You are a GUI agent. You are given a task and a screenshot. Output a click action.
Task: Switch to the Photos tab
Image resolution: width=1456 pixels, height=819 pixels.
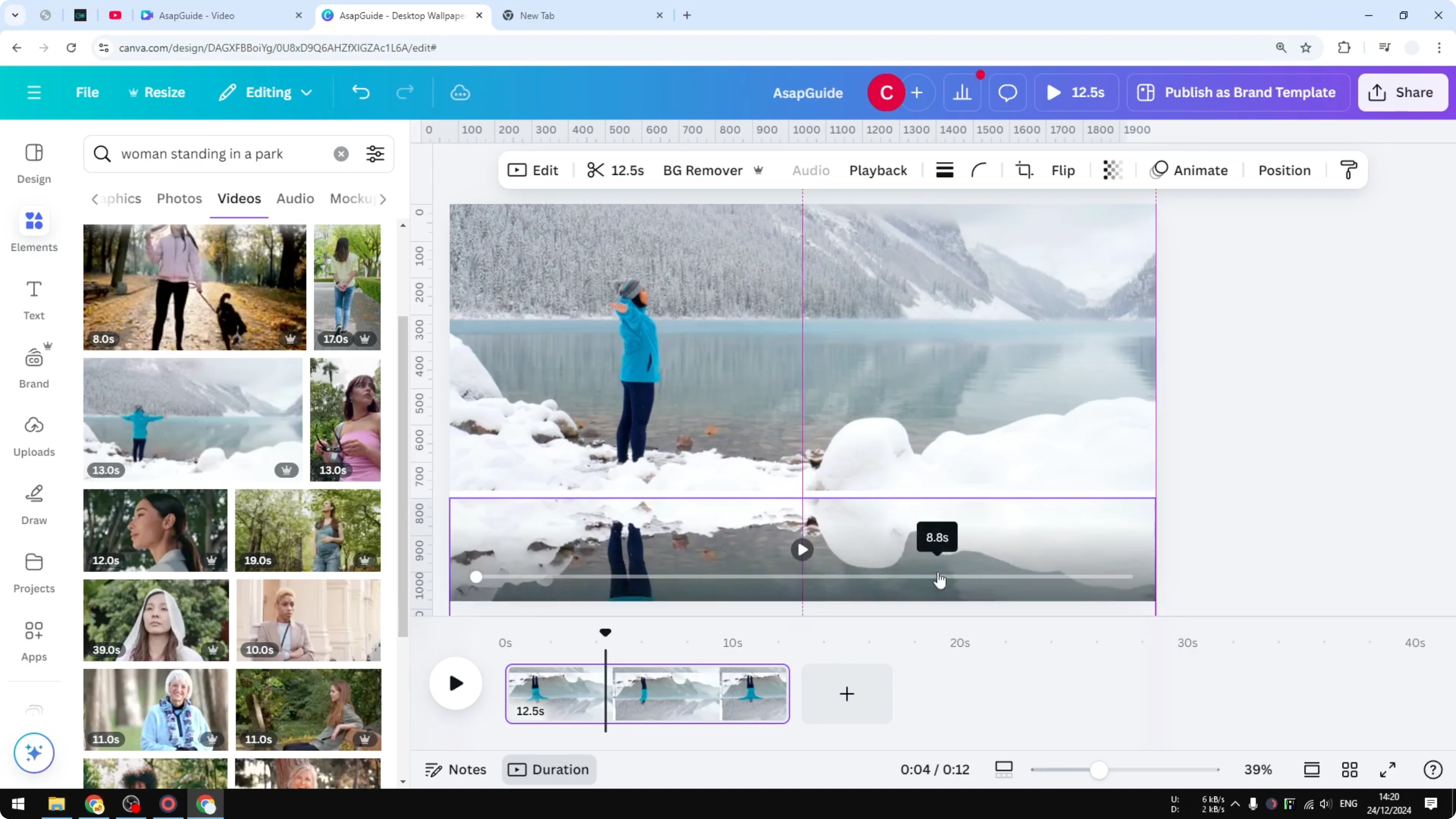178,198
